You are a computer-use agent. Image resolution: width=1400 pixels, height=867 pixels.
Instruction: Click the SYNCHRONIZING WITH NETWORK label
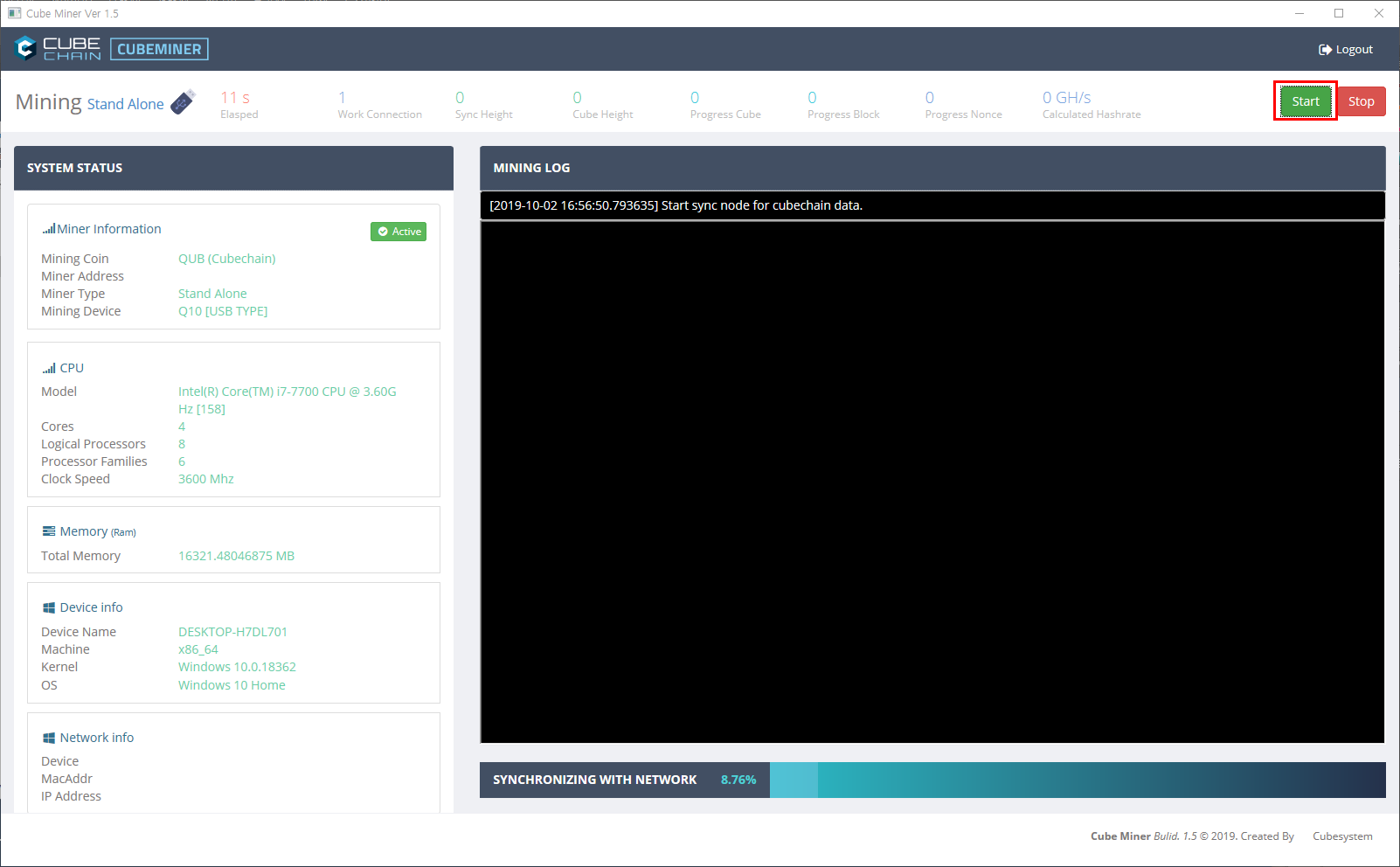[x=594, y=780]
